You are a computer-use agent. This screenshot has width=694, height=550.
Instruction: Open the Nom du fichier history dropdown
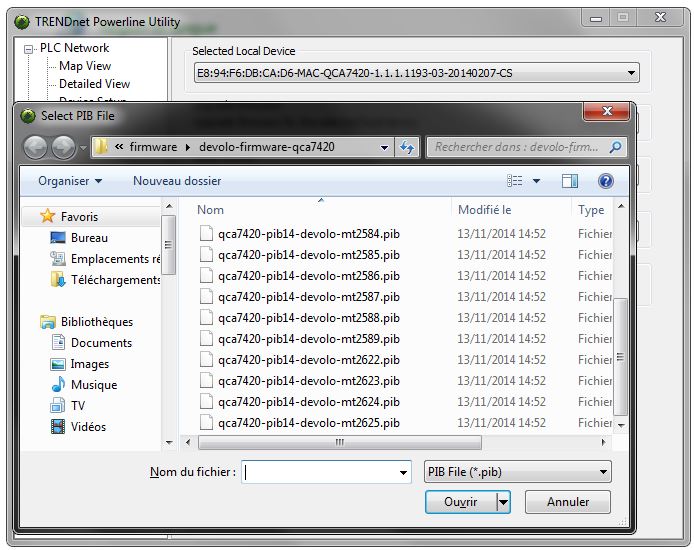pyautogui.click(x=403, y=473)
